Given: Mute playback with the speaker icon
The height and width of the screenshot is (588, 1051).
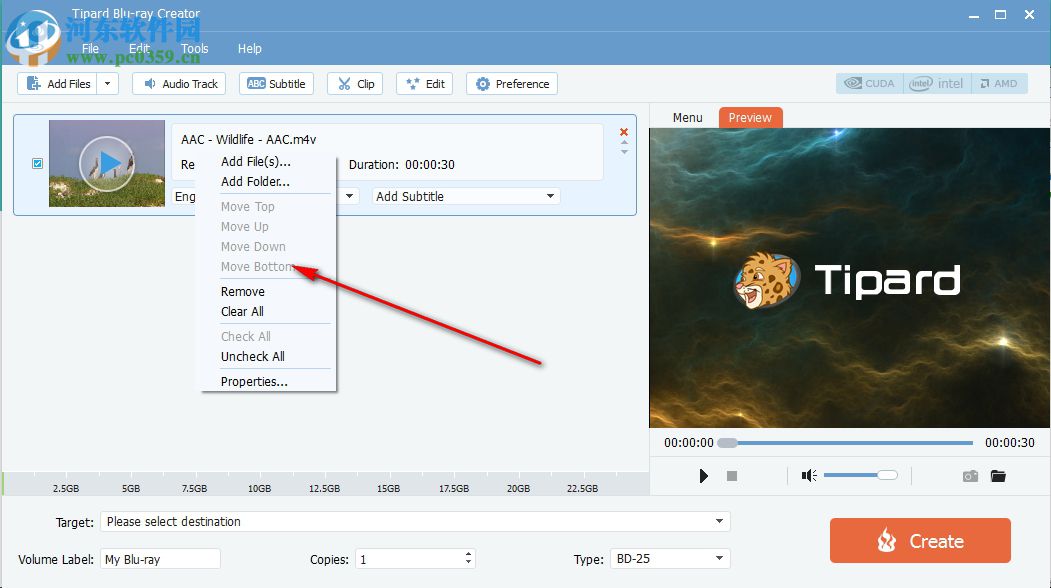Looking at the screenshot, I should tap(808, 475).
